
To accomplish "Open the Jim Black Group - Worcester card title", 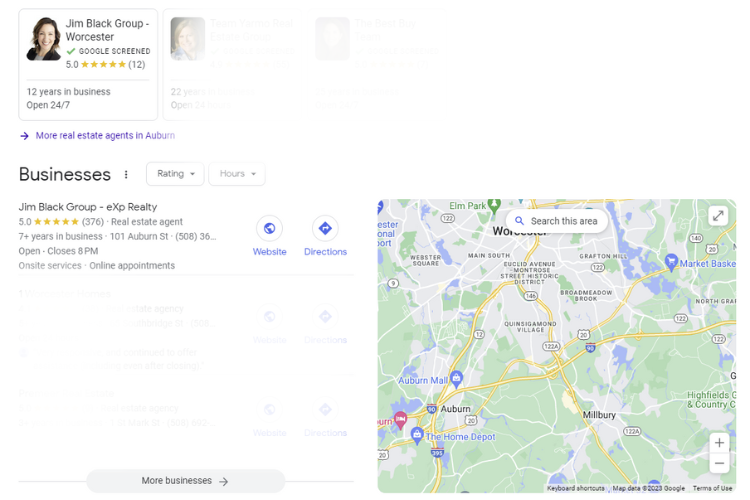I will pos(108,30).
